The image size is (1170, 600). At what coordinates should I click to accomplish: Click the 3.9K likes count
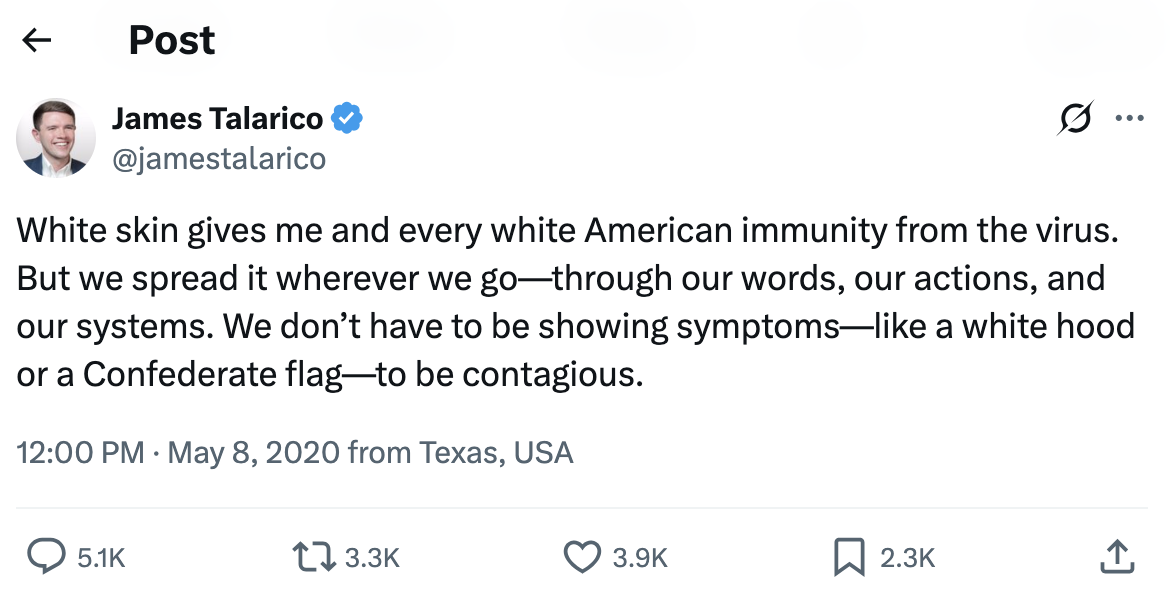[639, 558]
